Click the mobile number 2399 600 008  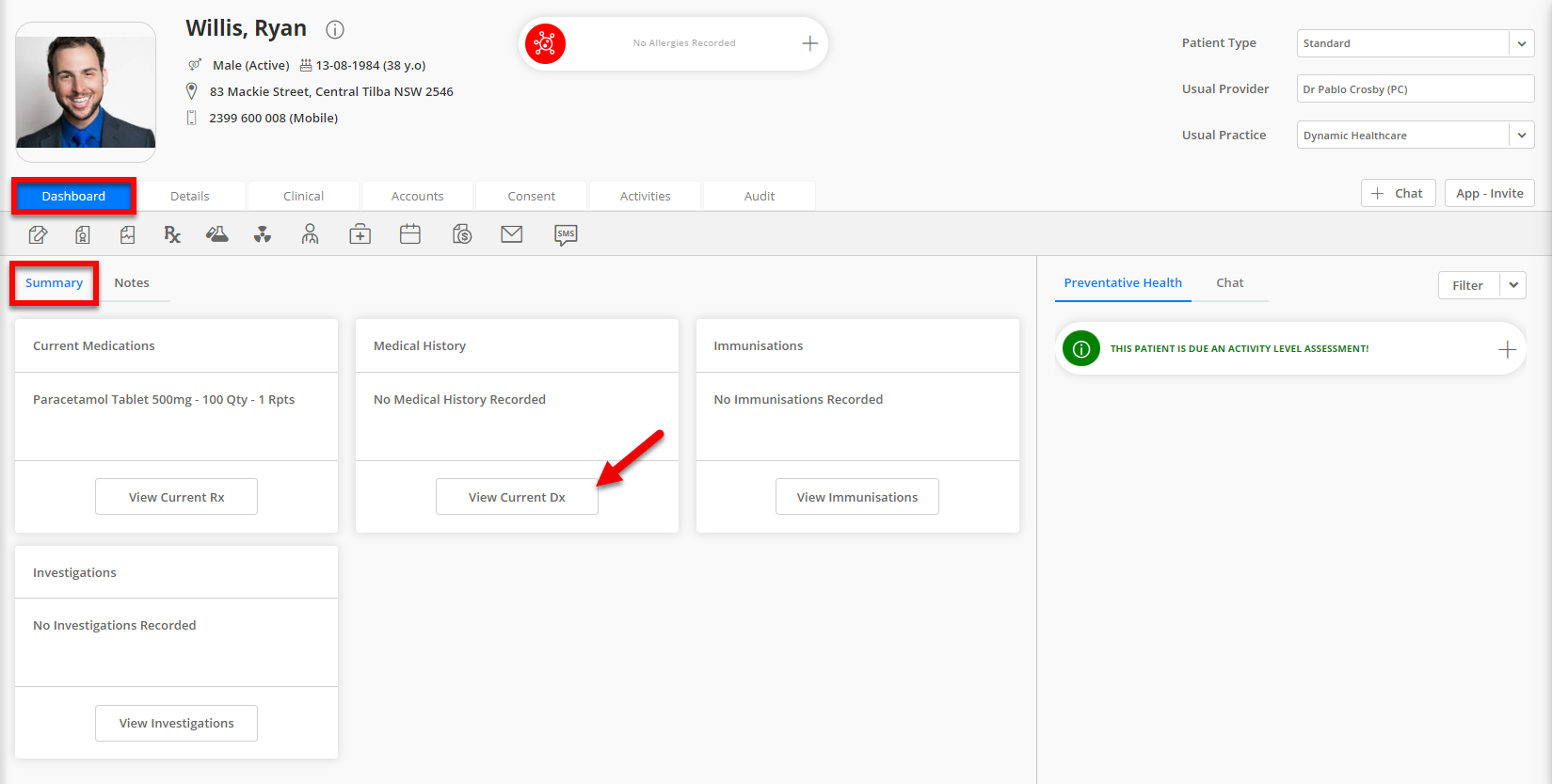pos(274,118)
